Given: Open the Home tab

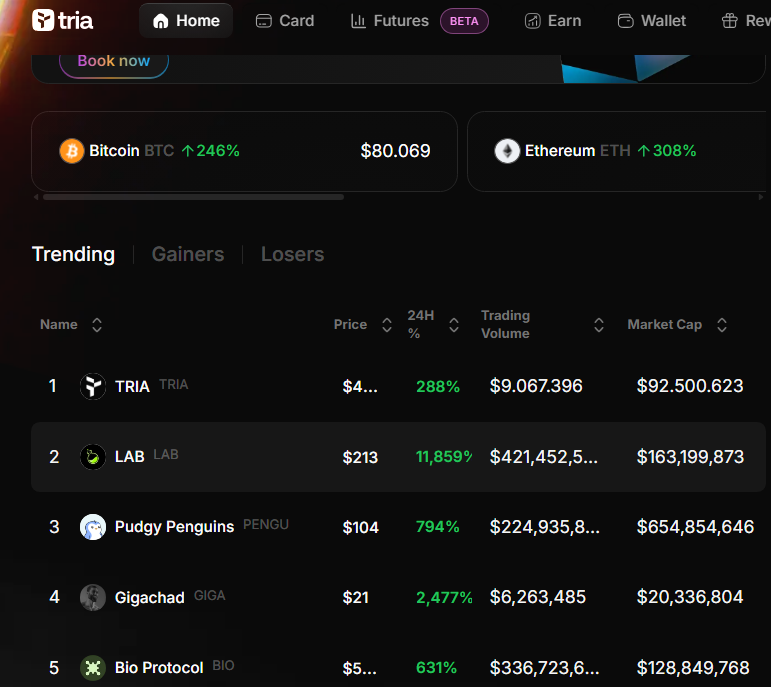Looking at the screenshot, I should 186,21.
